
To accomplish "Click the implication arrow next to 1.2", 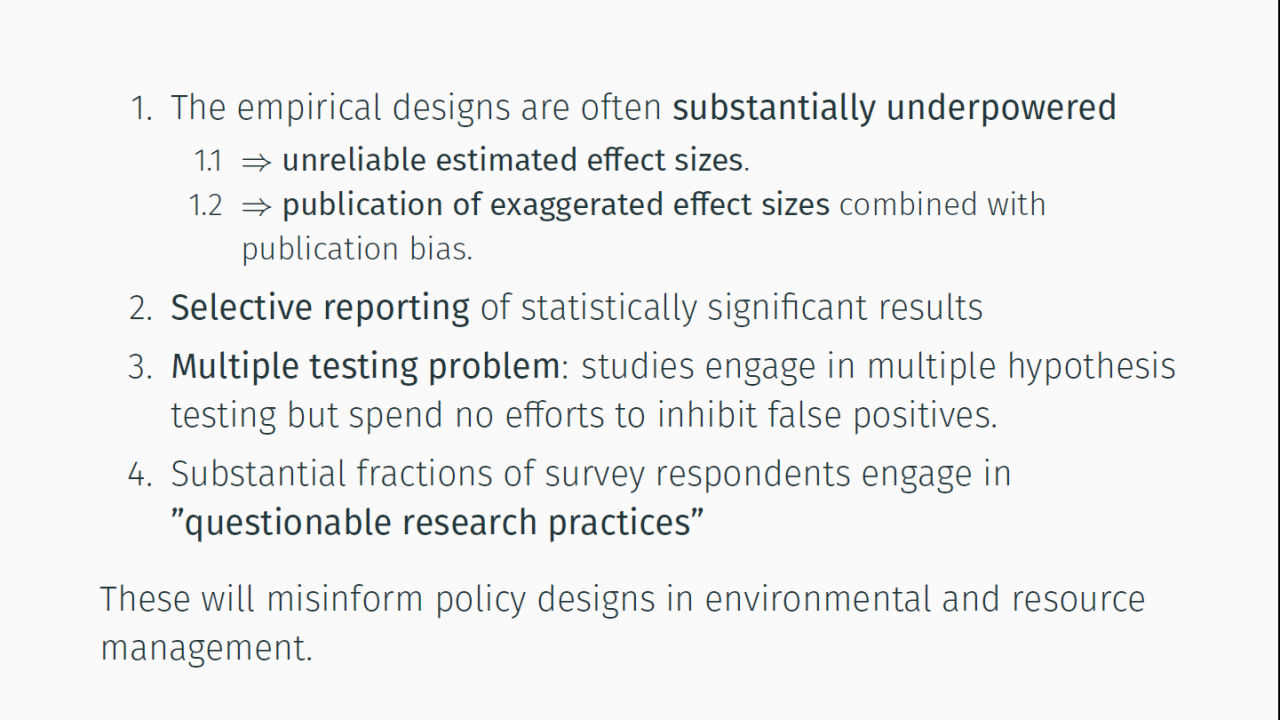I will click(x=257, y=206).
